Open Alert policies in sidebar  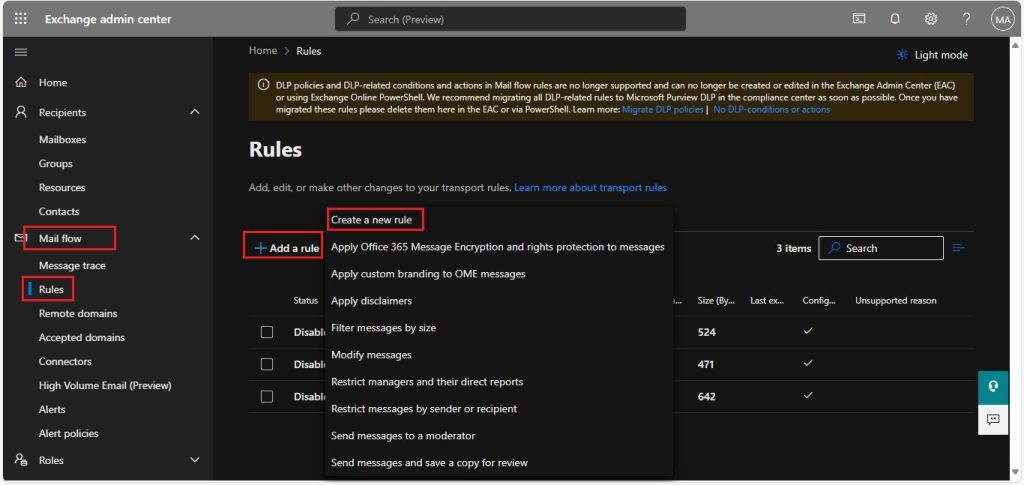[x=69, y=433]
